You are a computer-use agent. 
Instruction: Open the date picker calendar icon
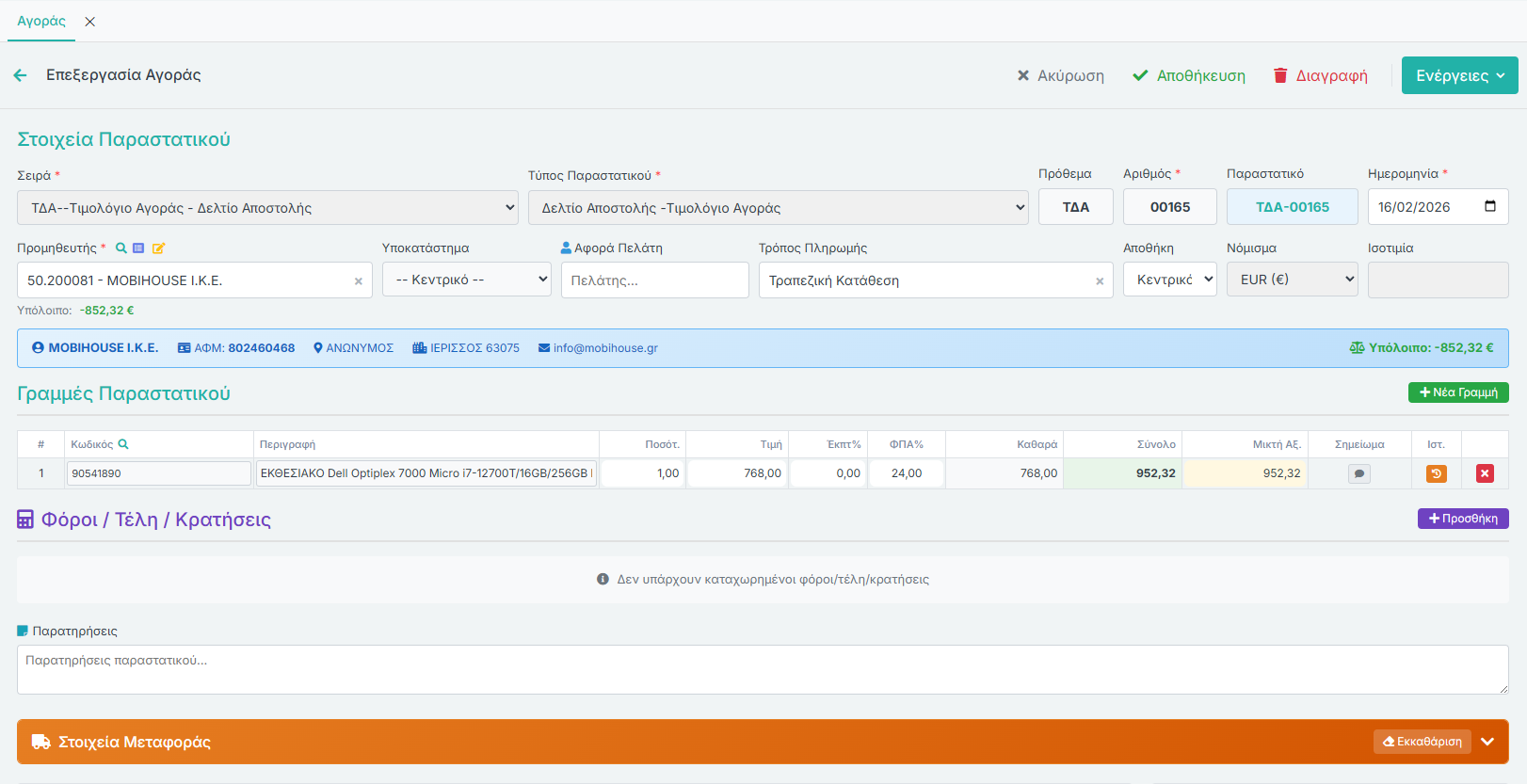pyautogui.click(x=1489, y=207)
